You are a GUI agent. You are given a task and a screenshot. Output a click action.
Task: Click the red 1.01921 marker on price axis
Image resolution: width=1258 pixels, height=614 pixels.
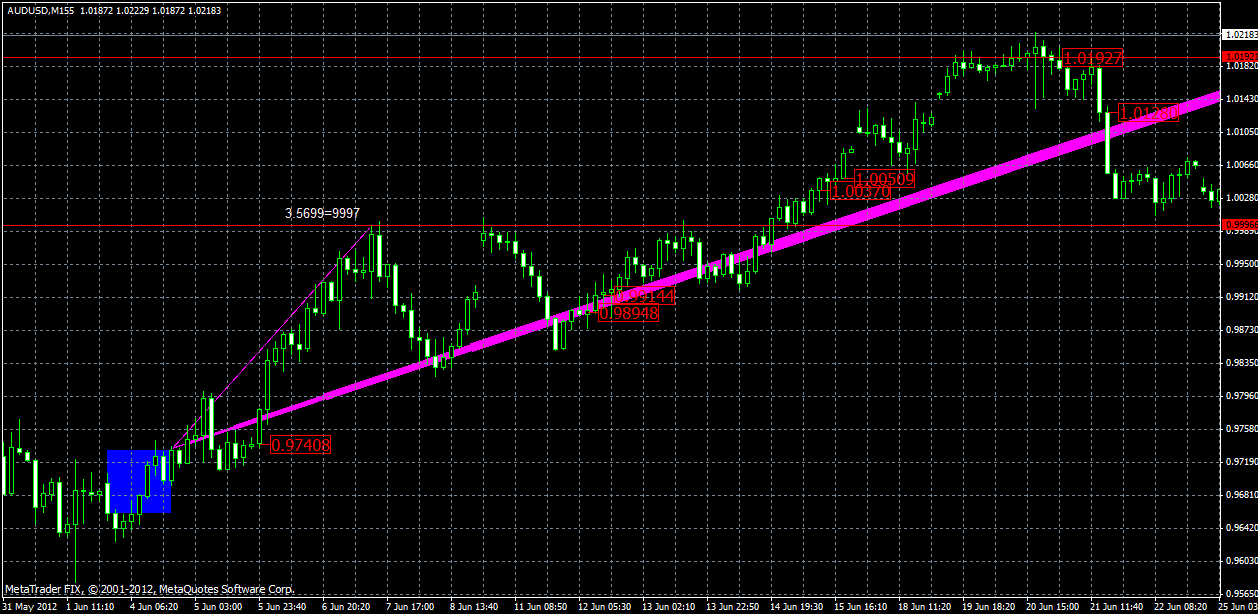[1240, 56]
